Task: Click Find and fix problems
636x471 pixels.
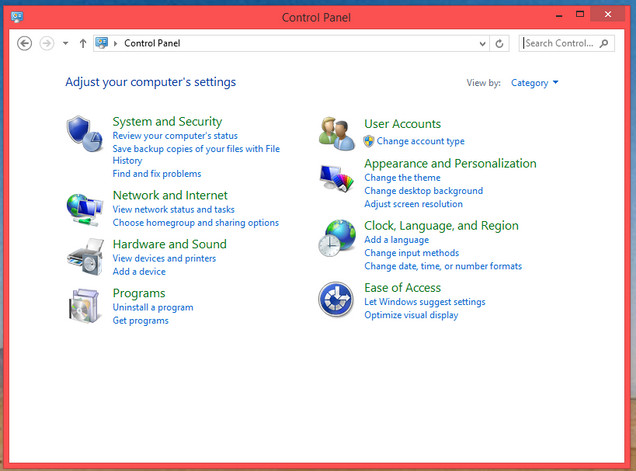Action: (x=157, y=174)
